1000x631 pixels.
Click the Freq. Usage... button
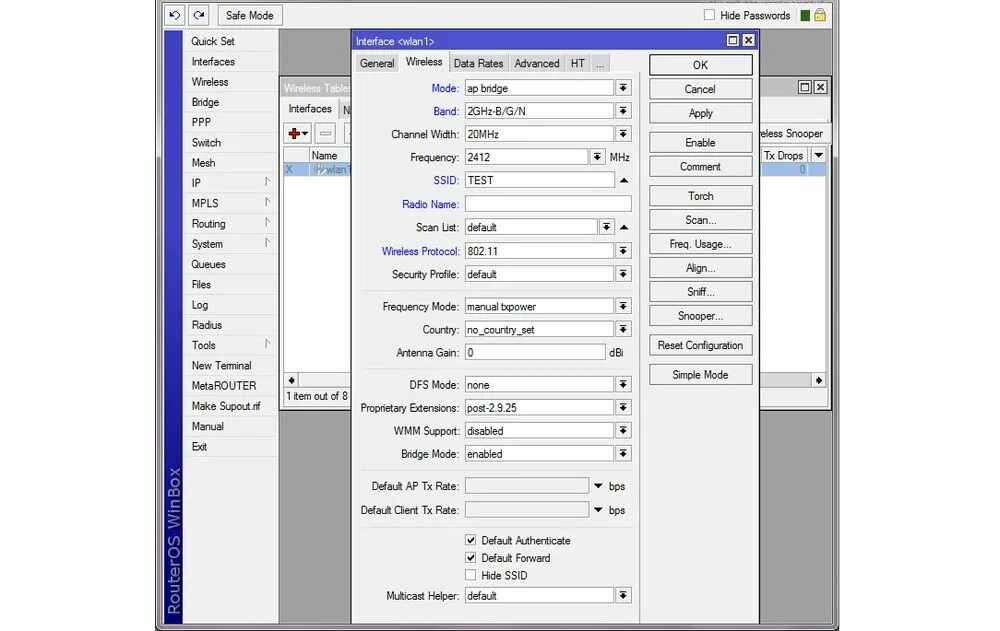click(700, 244)
